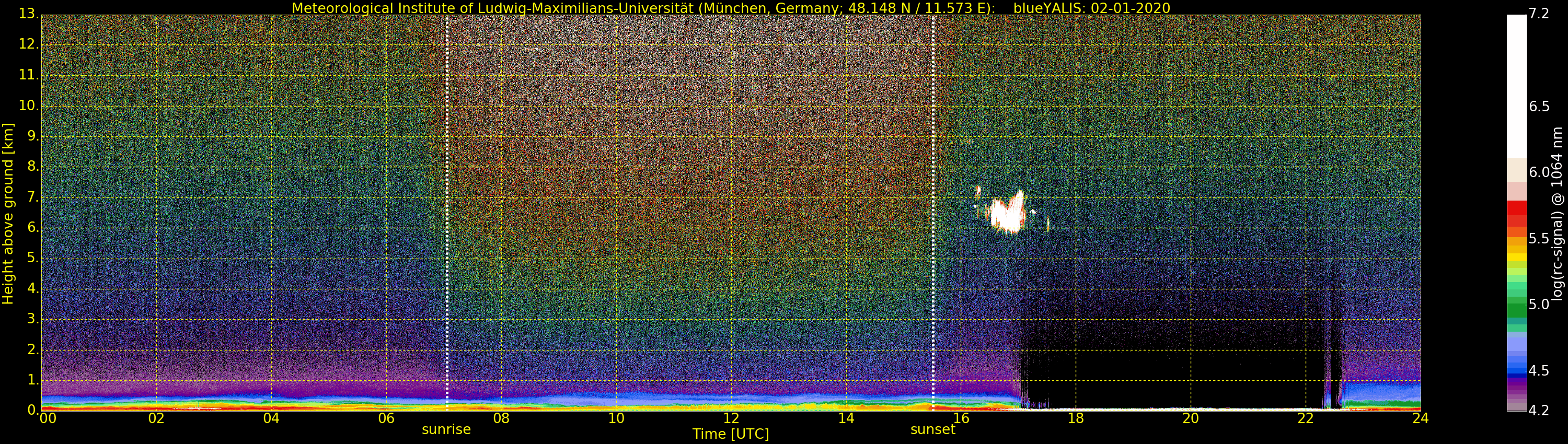1568x444 pixels.
Task: Click the time axis tick label 00
Action: click(48, 418)
